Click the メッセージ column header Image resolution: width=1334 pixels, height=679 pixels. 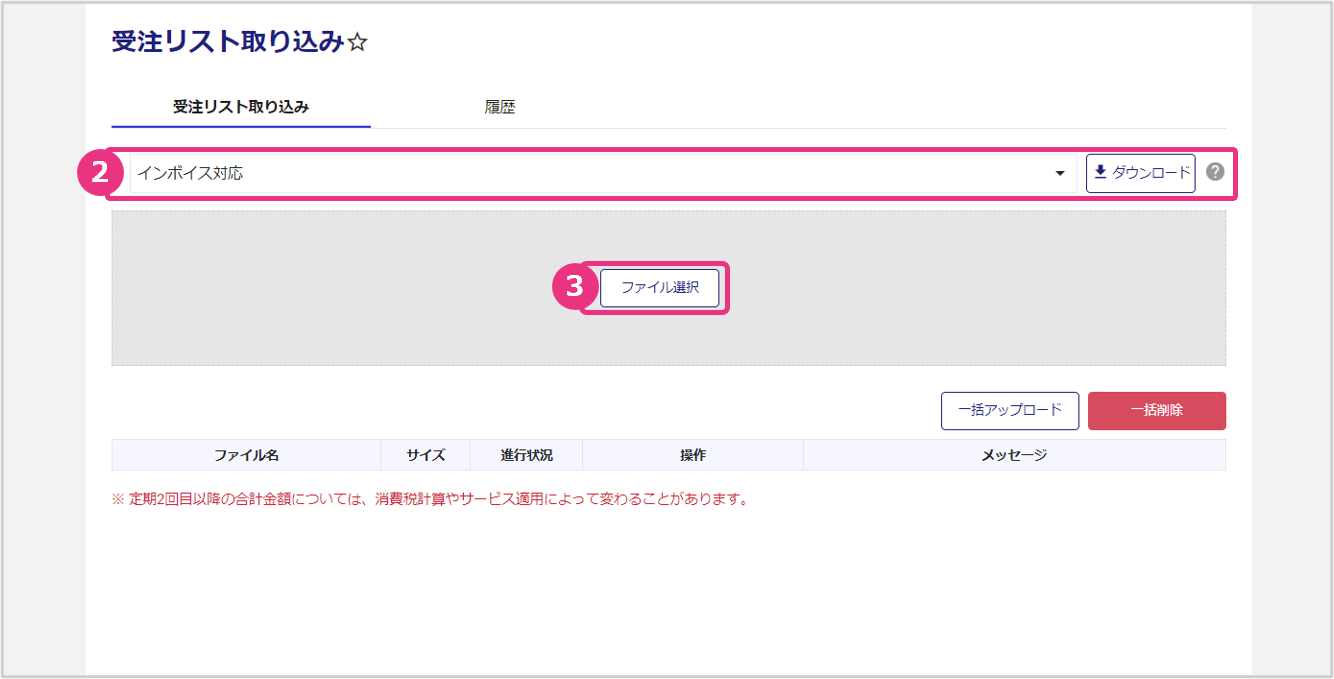pos(1013,455)
